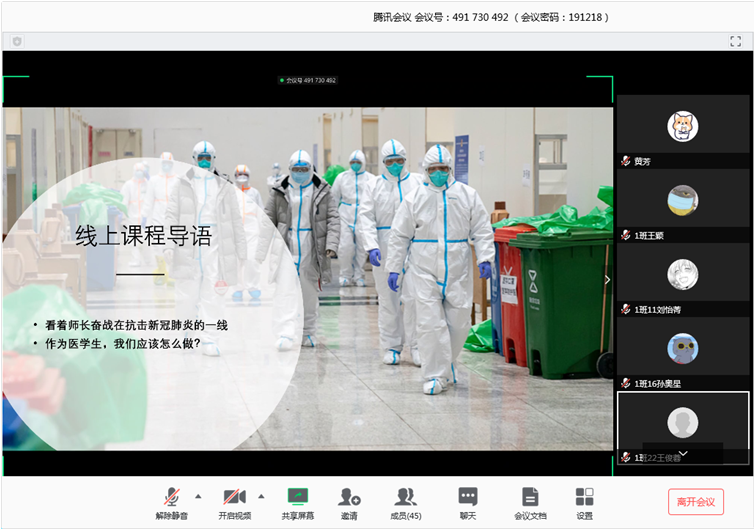Start screen sharing via 共享屏幕
Viewport: 755px width, 530px height.
click(x=297, y=501)
